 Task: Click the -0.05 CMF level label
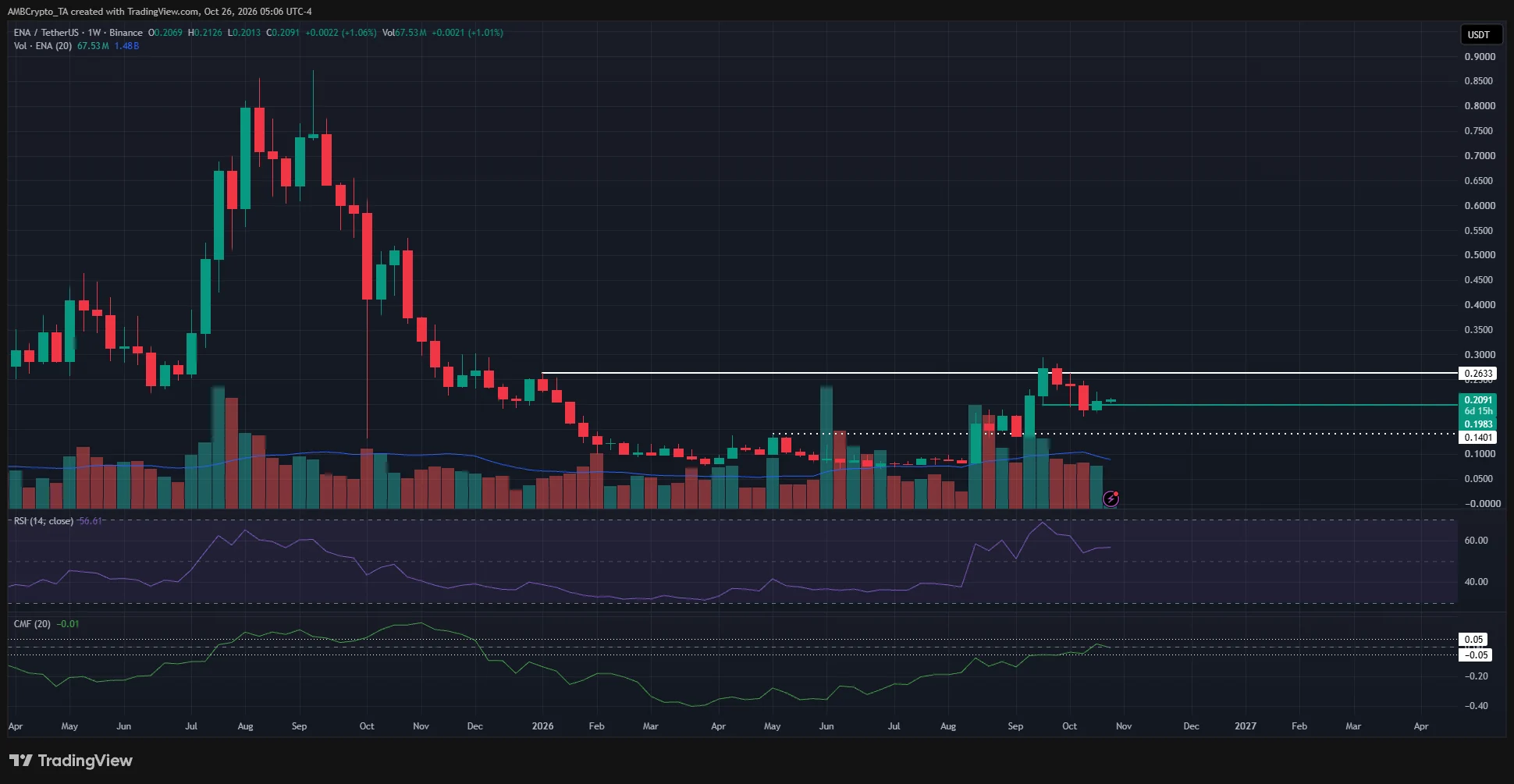pyautogui.click(x=1475, y=655)
